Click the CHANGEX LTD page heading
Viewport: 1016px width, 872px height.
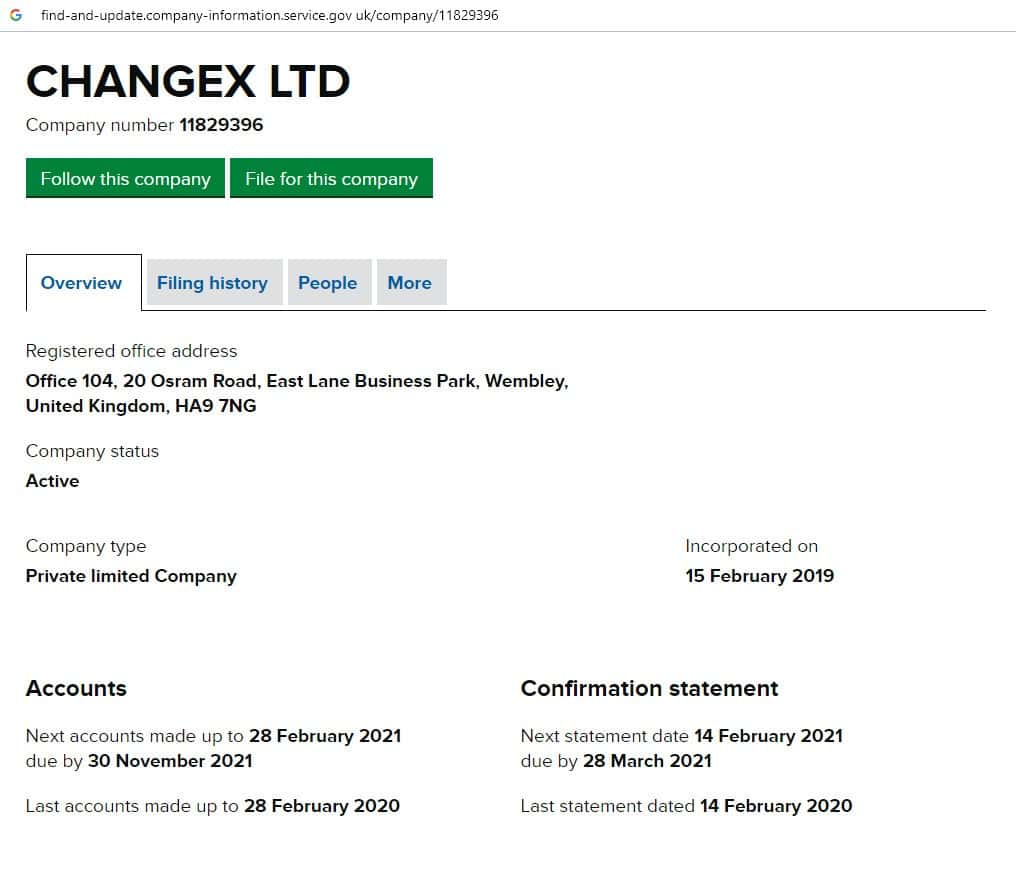pos(188,82)
